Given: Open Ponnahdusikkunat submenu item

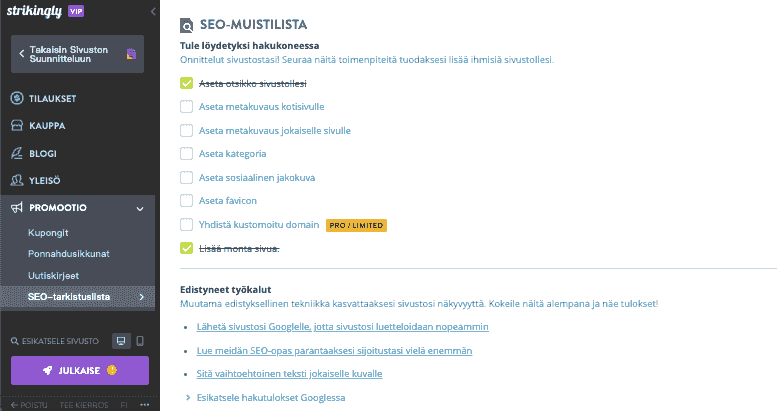Looking at the screenshot, I should click(x=69, y=253).
